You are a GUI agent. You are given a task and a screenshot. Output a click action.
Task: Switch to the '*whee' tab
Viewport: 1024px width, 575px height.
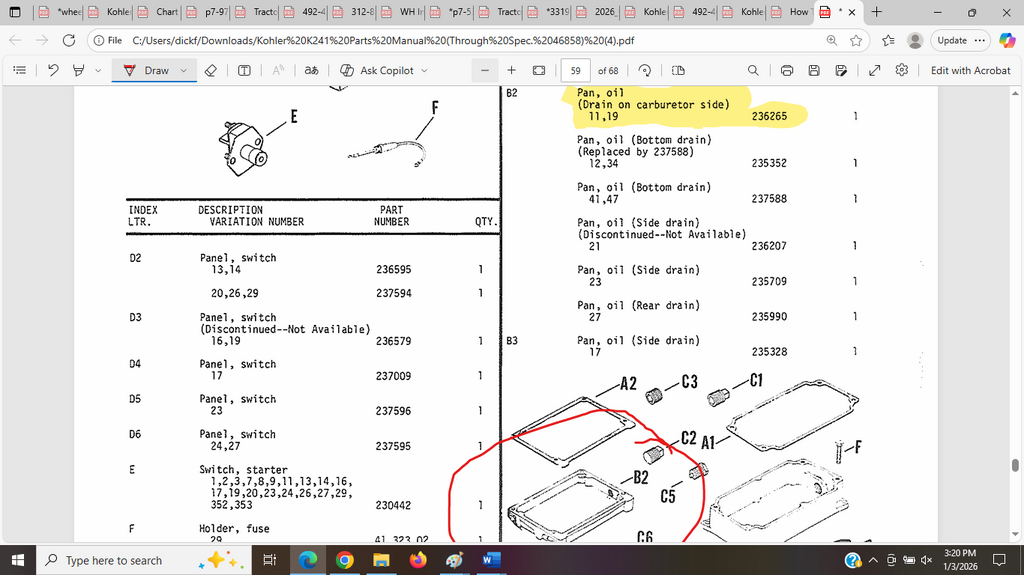[58, 12]
